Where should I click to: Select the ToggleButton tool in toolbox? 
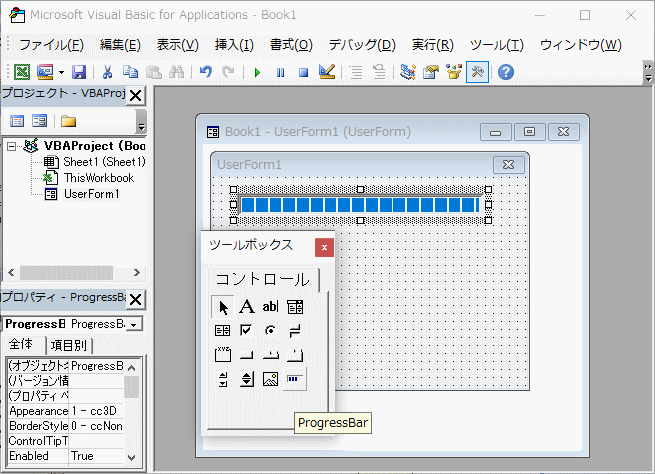click(x=295, y=331)
